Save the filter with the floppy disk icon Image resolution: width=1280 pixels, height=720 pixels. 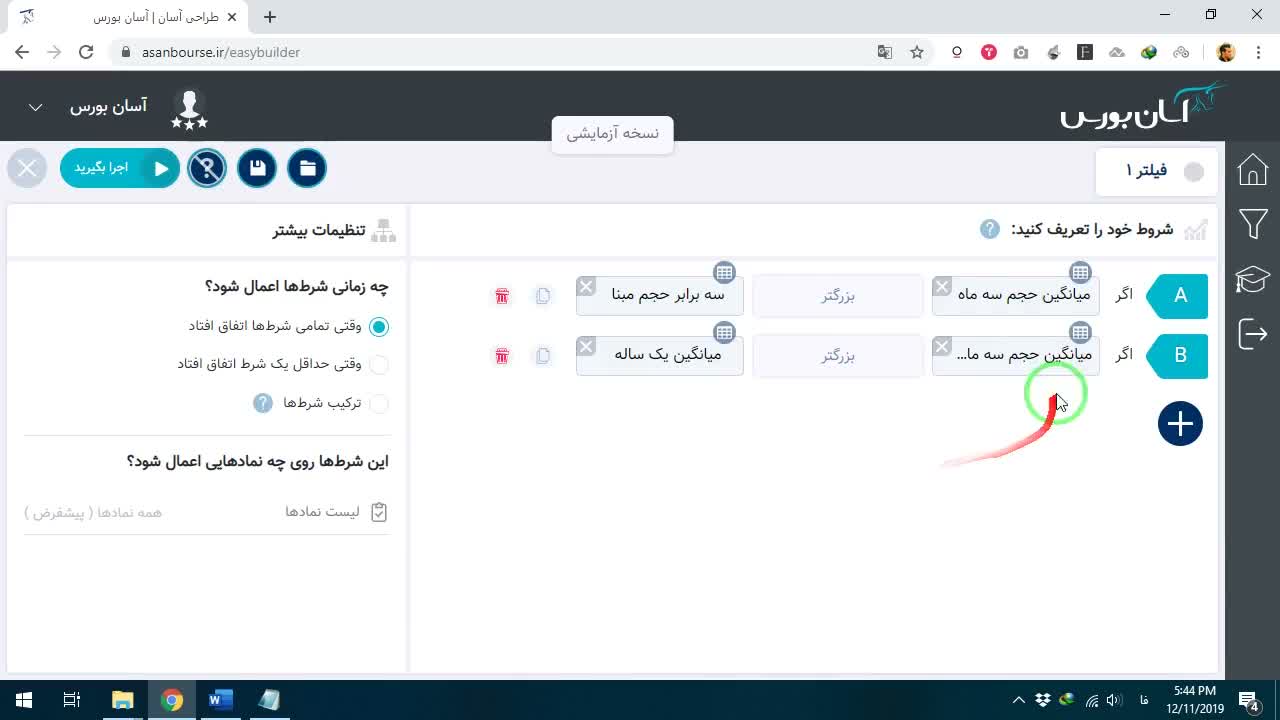pos(257,168)
